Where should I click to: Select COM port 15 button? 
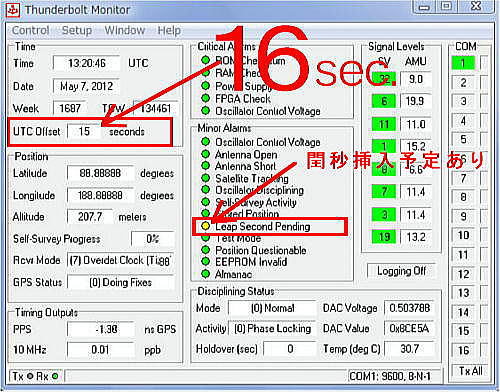click(x=463, y=331)
